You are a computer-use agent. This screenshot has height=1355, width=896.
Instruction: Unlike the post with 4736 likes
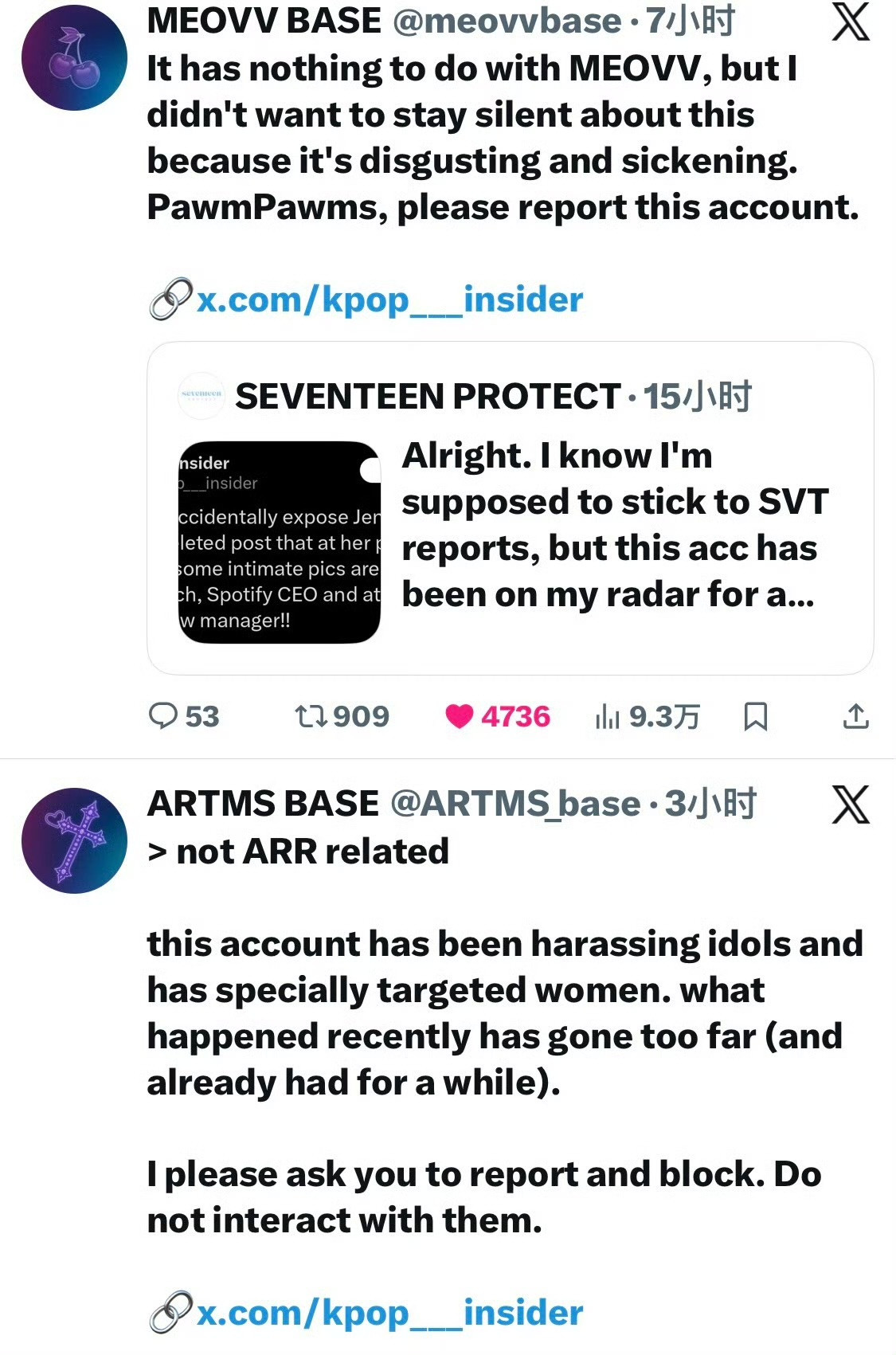(497, 716)
